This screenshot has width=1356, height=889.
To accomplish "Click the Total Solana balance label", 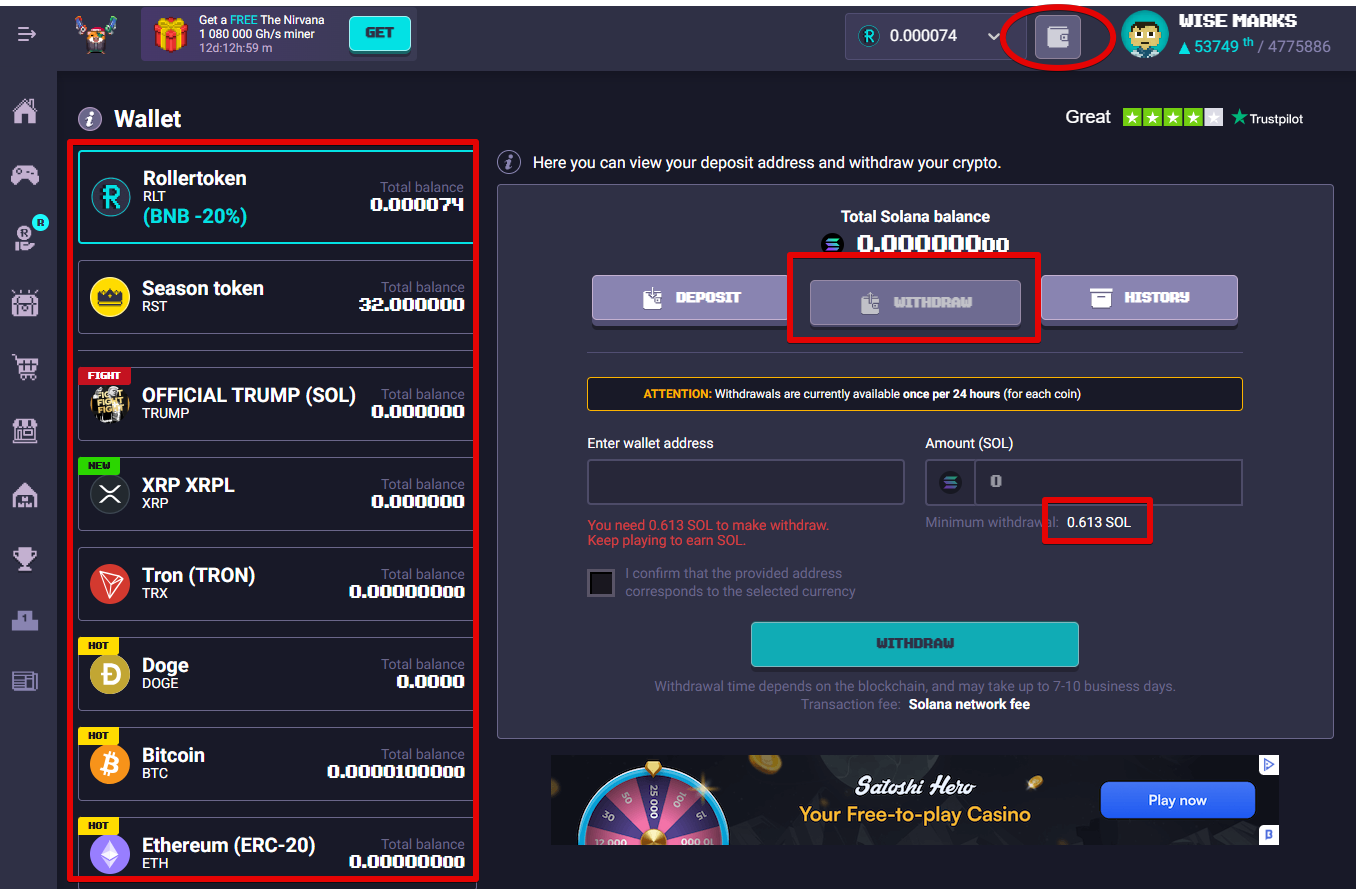I will 915,217.
